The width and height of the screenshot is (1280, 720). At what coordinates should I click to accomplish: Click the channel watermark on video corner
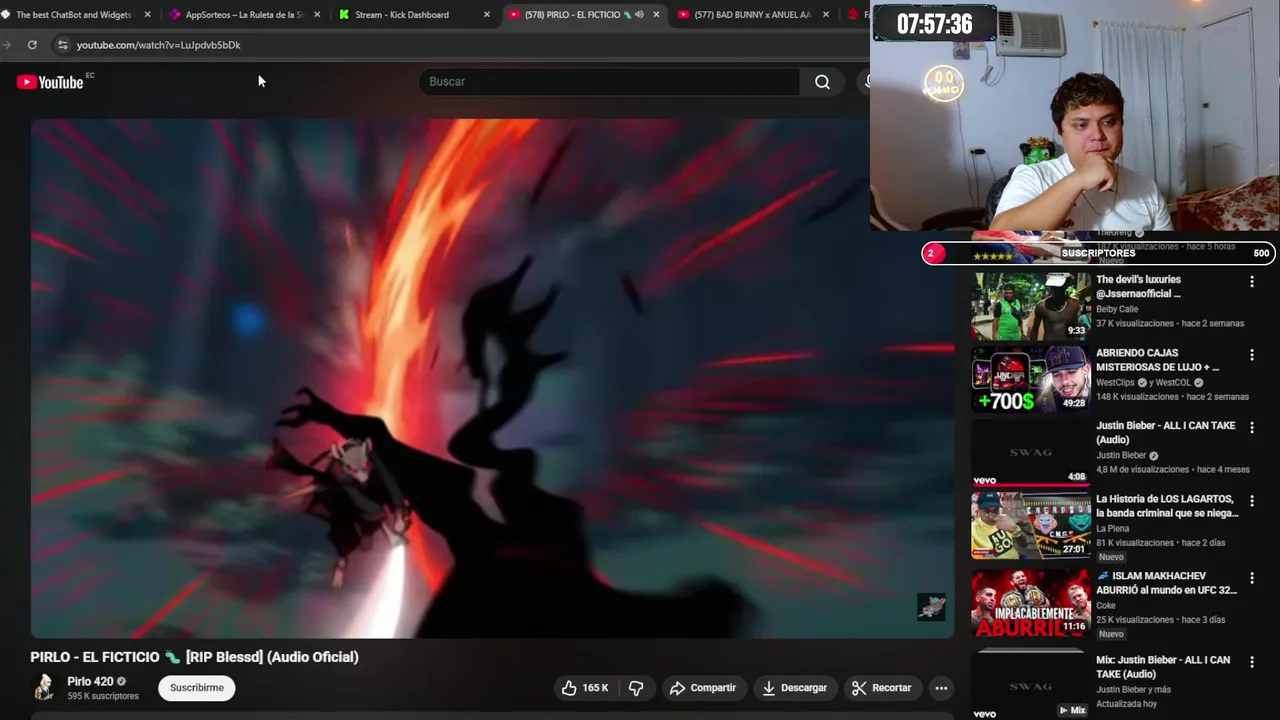pos(931,607)
